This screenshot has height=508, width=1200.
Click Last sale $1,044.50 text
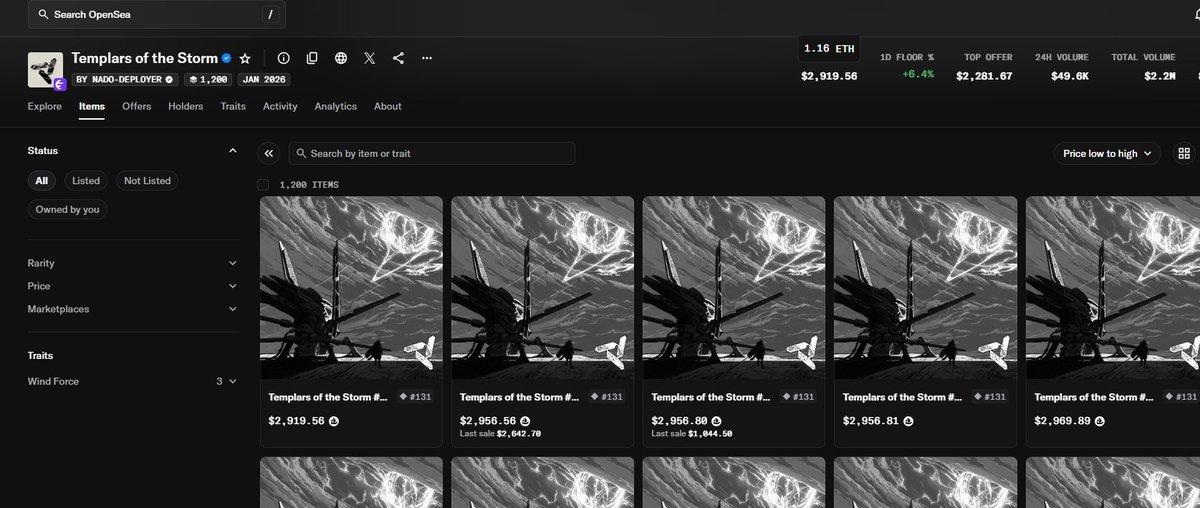(692, 434)
